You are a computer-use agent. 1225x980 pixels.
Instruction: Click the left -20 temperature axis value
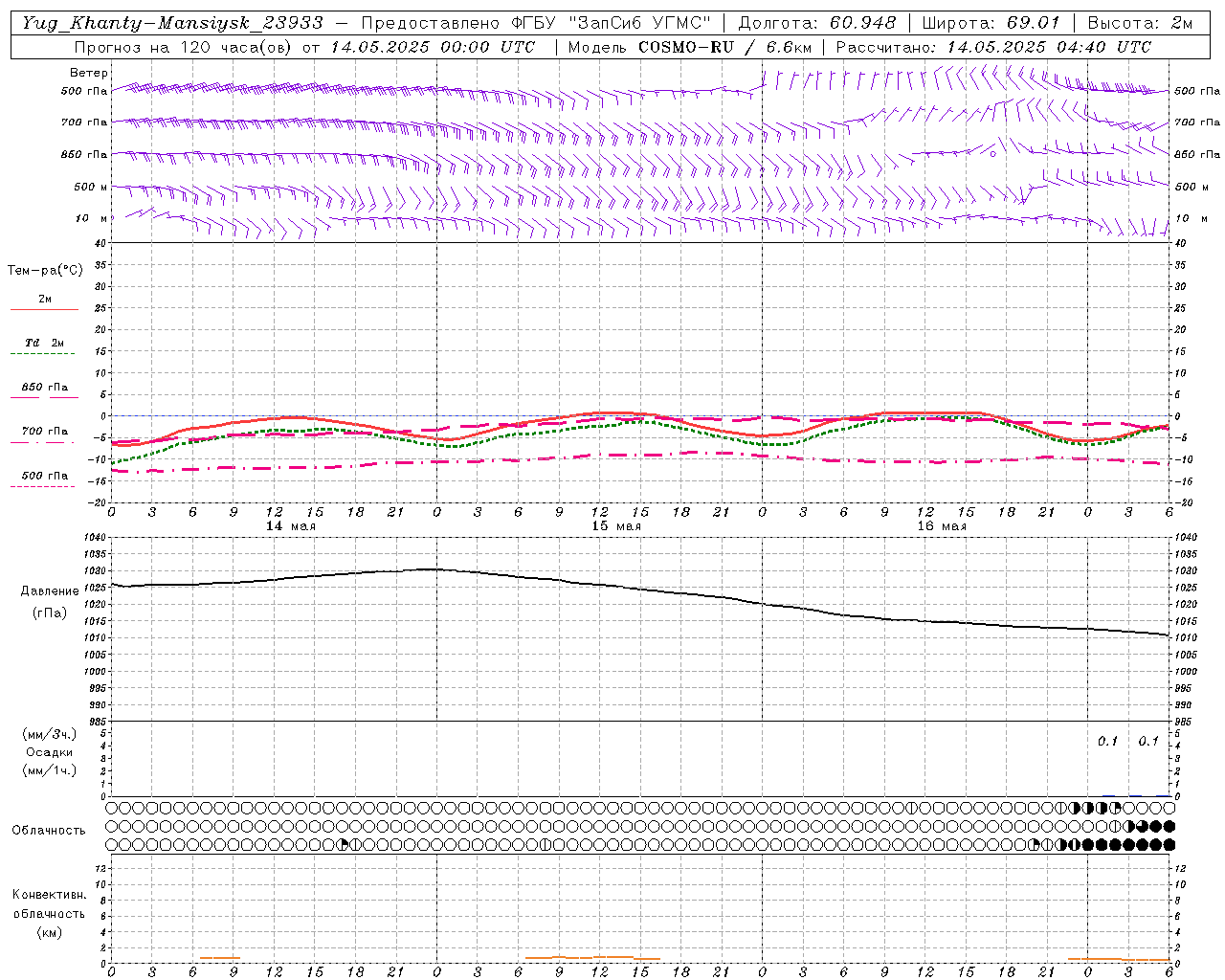click(98, 502)
